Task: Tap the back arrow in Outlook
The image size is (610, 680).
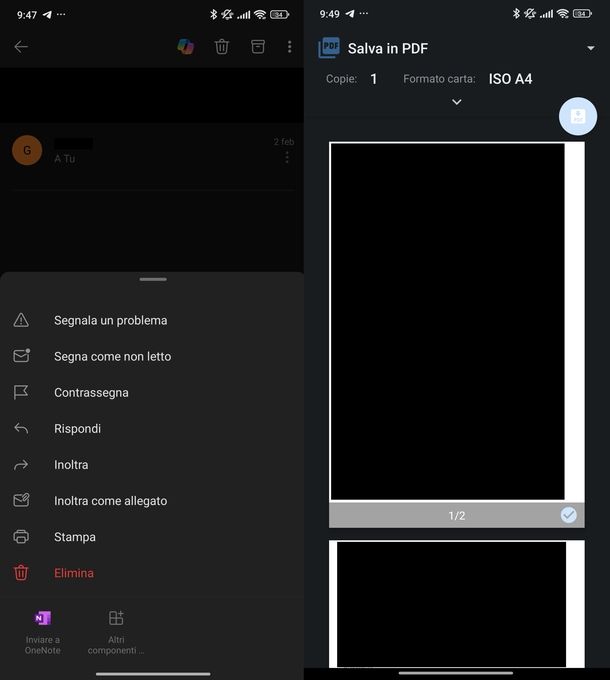Action: pos(21,47)
